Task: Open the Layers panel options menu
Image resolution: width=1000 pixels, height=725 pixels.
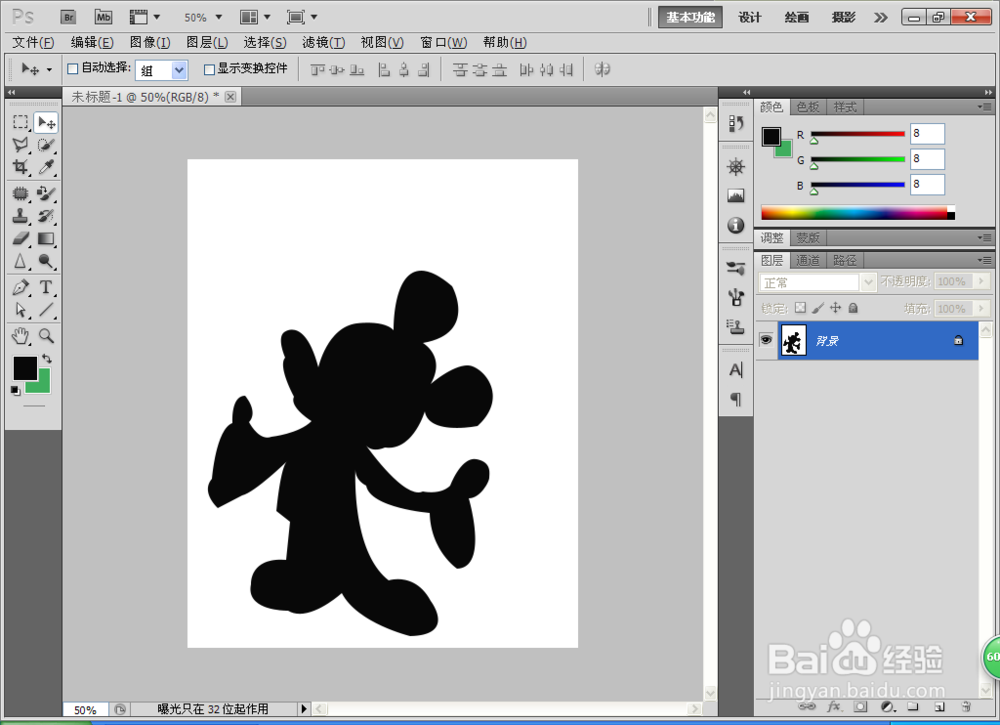Action: (x=985, y=260)
